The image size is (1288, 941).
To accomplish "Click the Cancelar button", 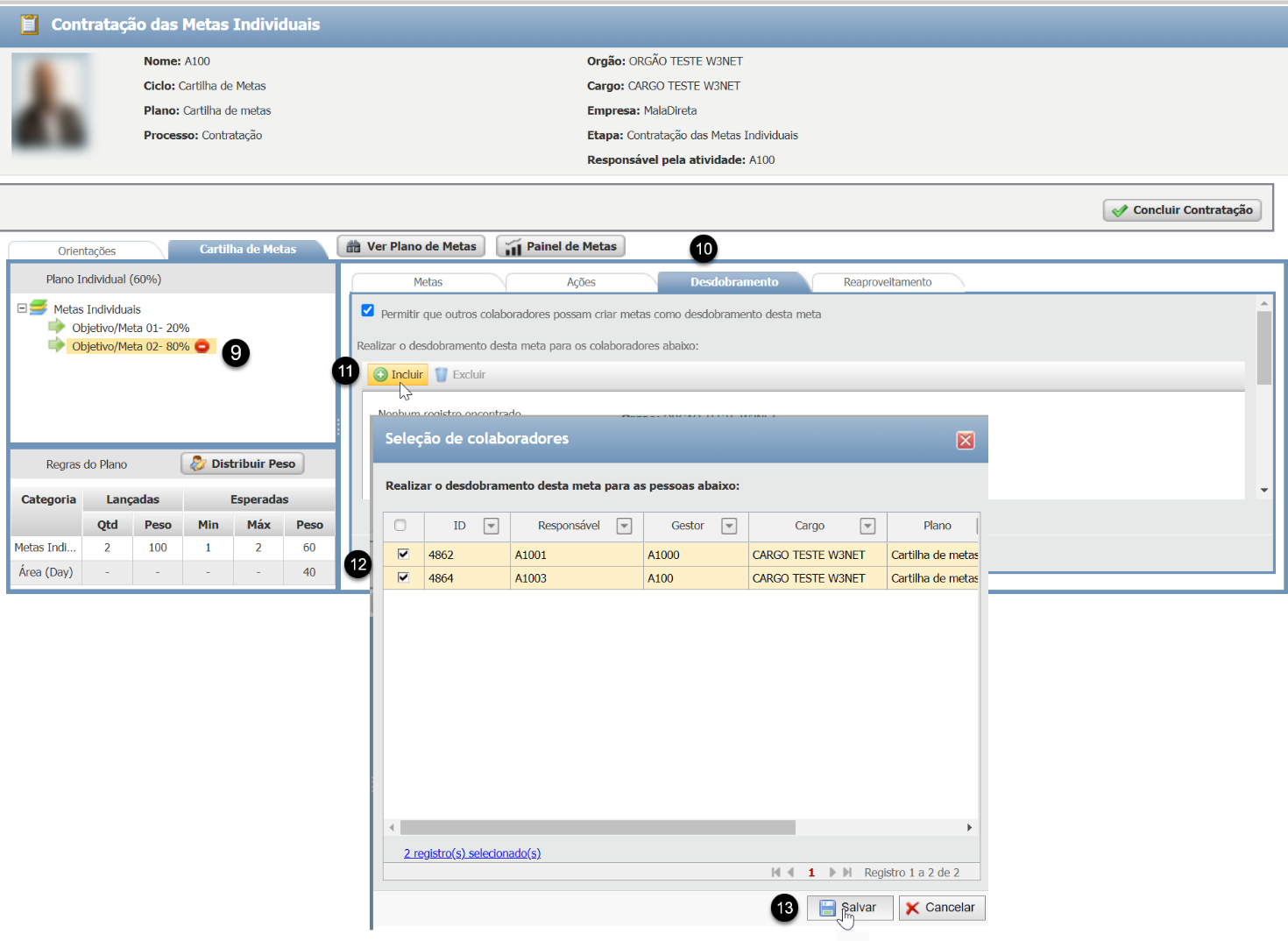I will pyautogui.click(x=942, y=908).
